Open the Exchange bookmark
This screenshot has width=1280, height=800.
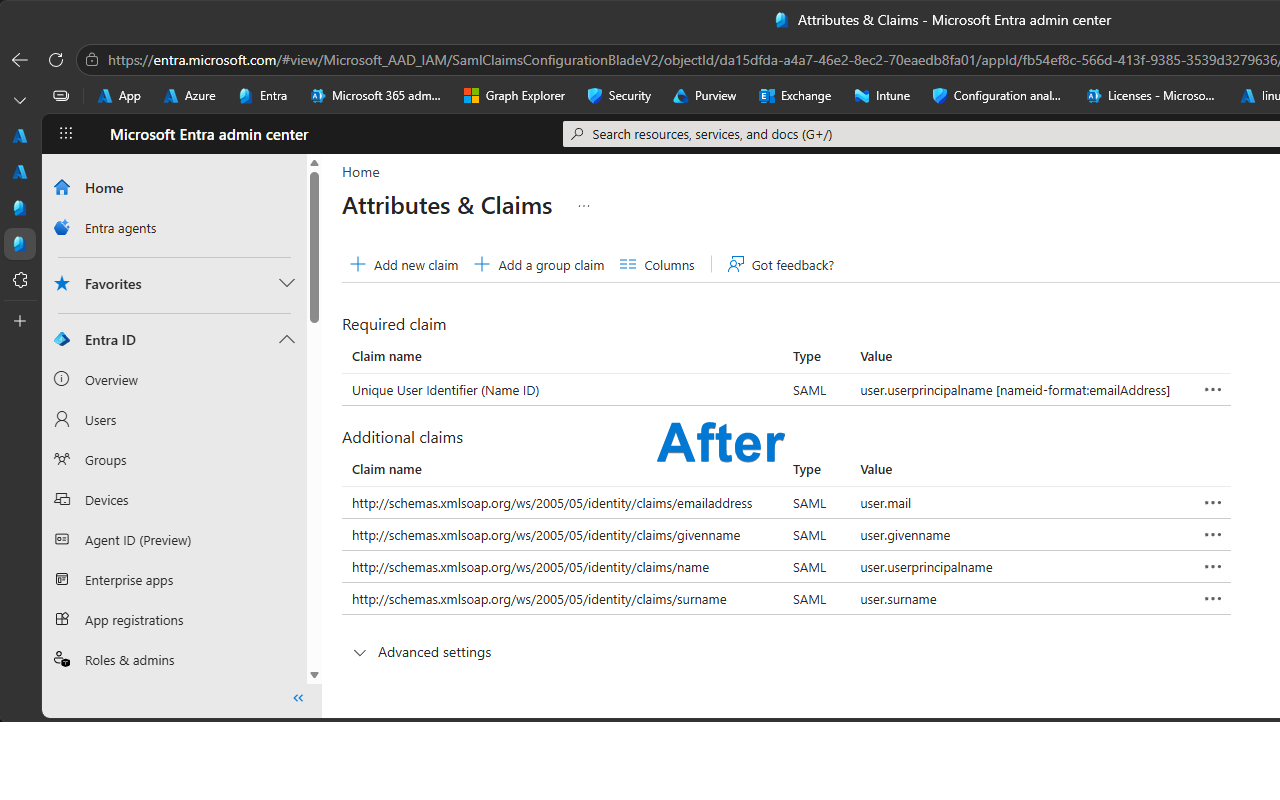tap(795, 96)
